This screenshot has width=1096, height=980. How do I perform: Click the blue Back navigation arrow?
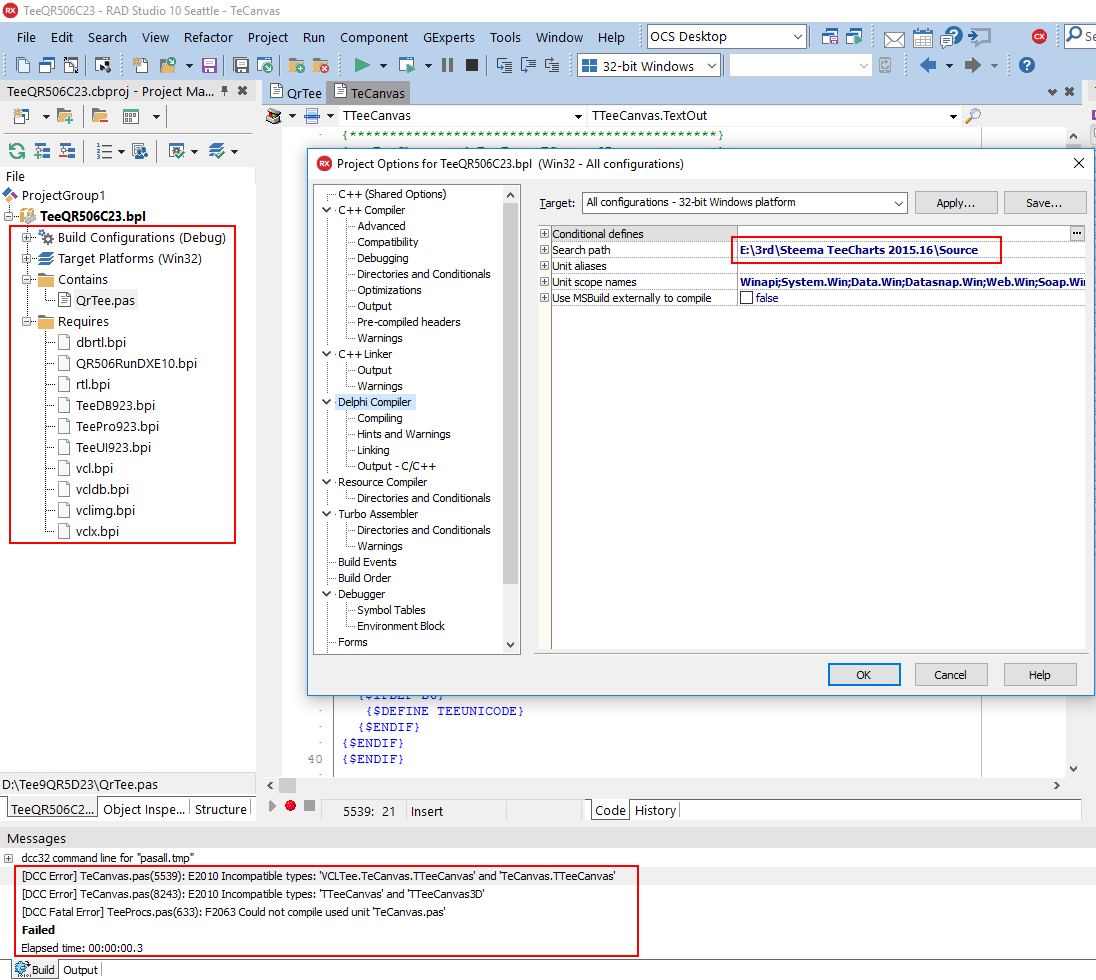[928, 66]
